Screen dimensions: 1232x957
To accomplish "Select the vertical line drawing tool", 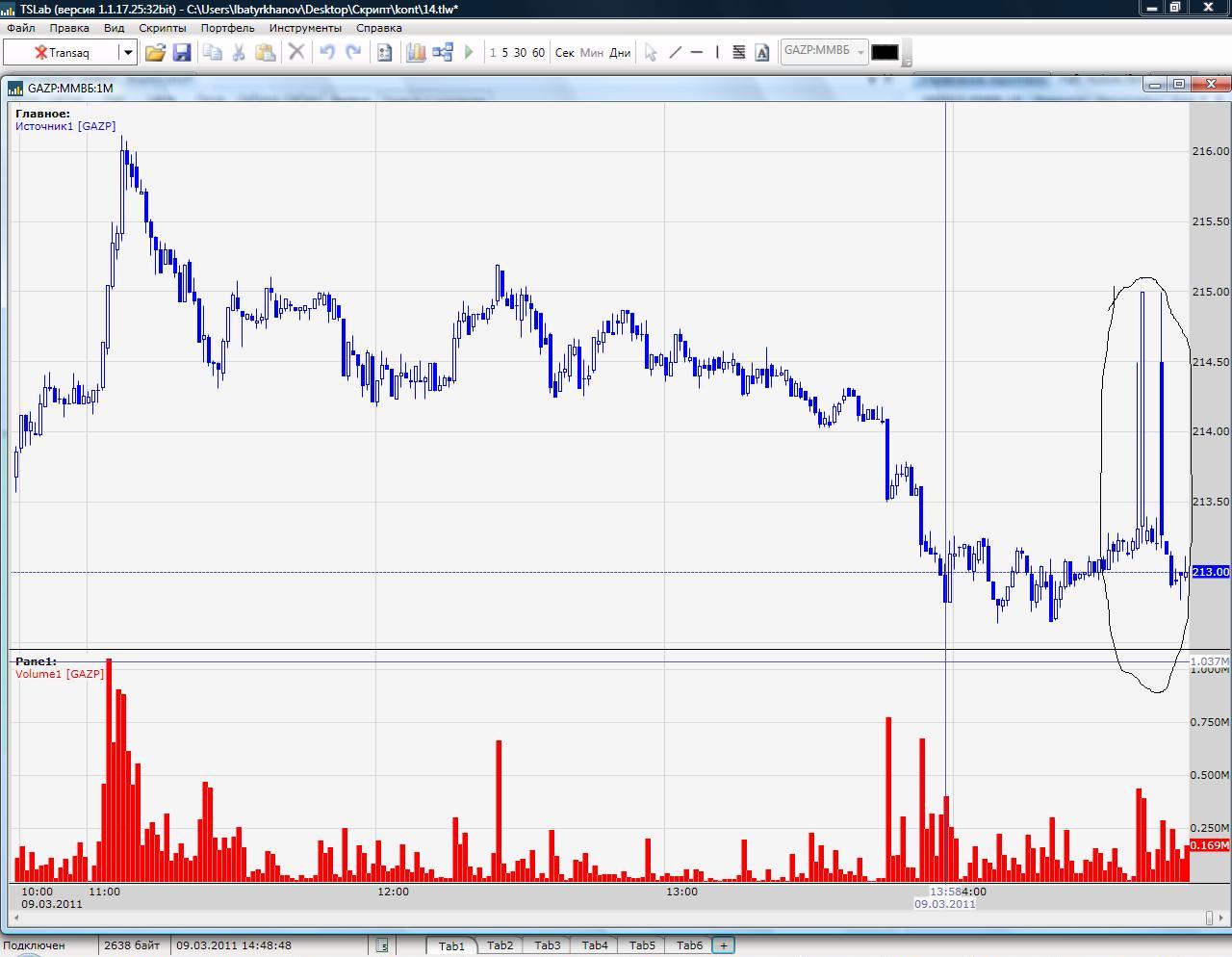I will (717, 52).
